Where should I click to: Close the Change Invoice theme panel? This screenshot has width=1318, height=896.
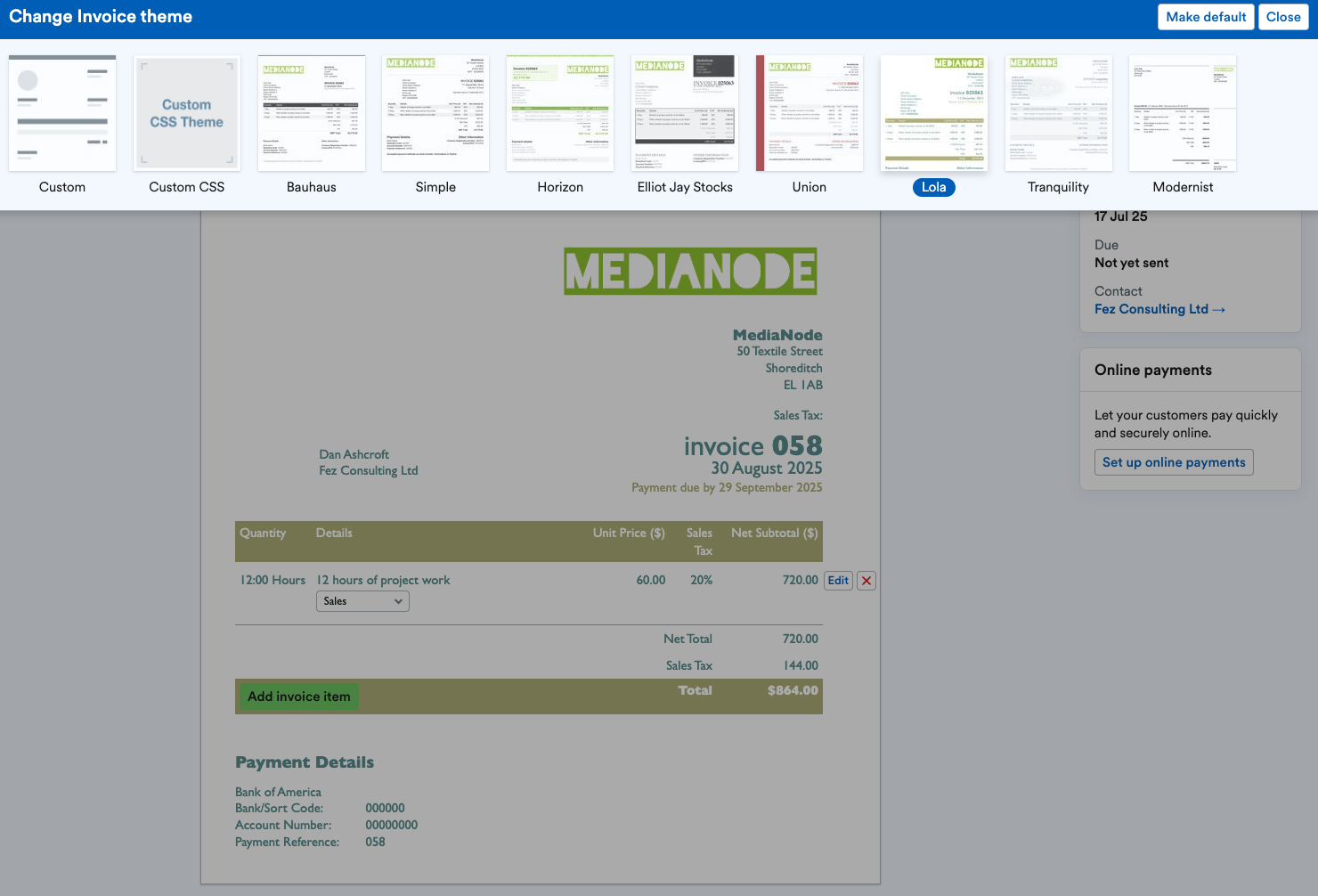(1283, 17)
